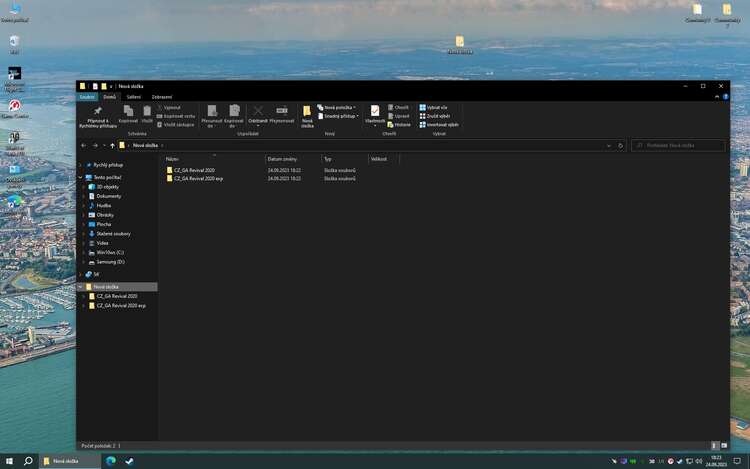Refresh the current folder view
Image resolution: width=750 pixels, height=469 pixels.
click(x=620, y=145)
